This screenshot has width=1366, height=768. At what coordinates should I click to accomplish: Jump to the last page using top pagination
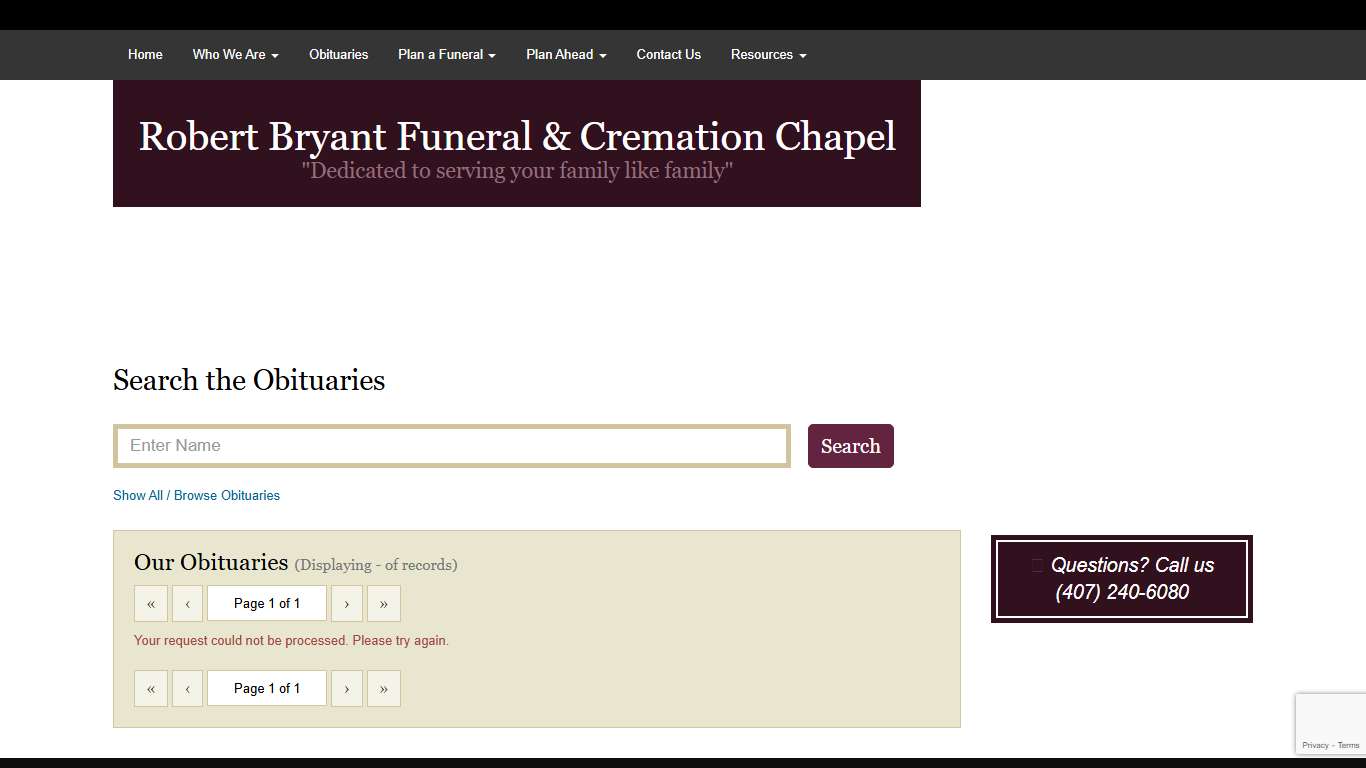pyautogui.click(x=383, y=603)
